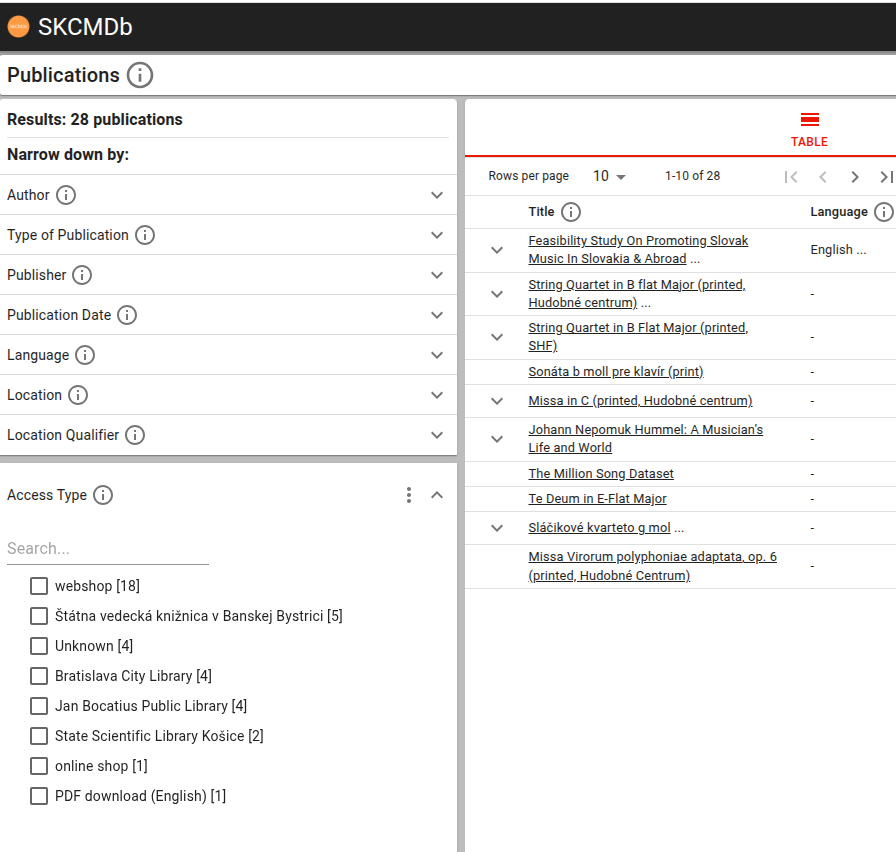Click info icon next to Author filter

coord(66,195)
